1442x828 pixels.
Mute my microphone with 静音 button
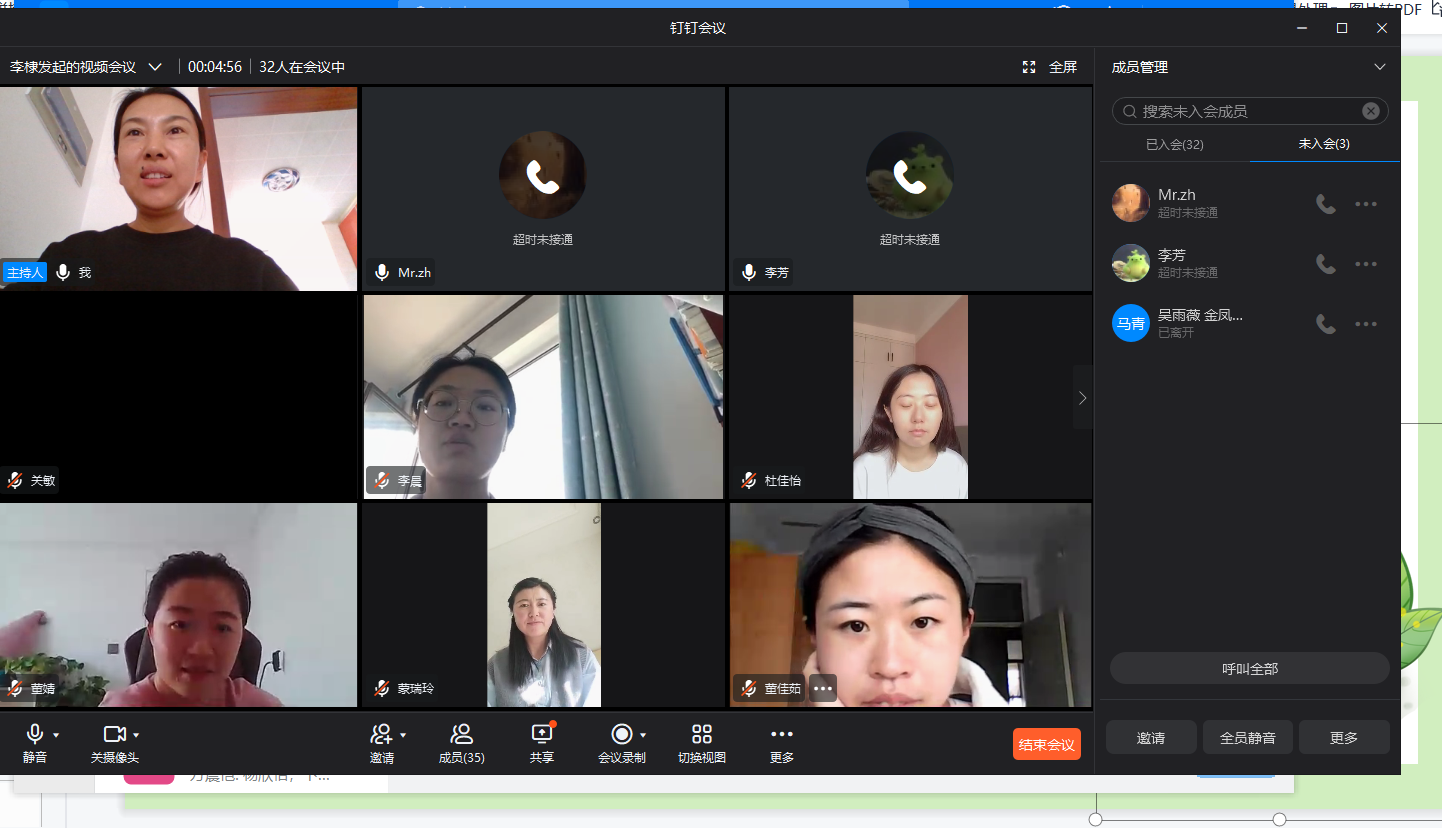(34, 734)
